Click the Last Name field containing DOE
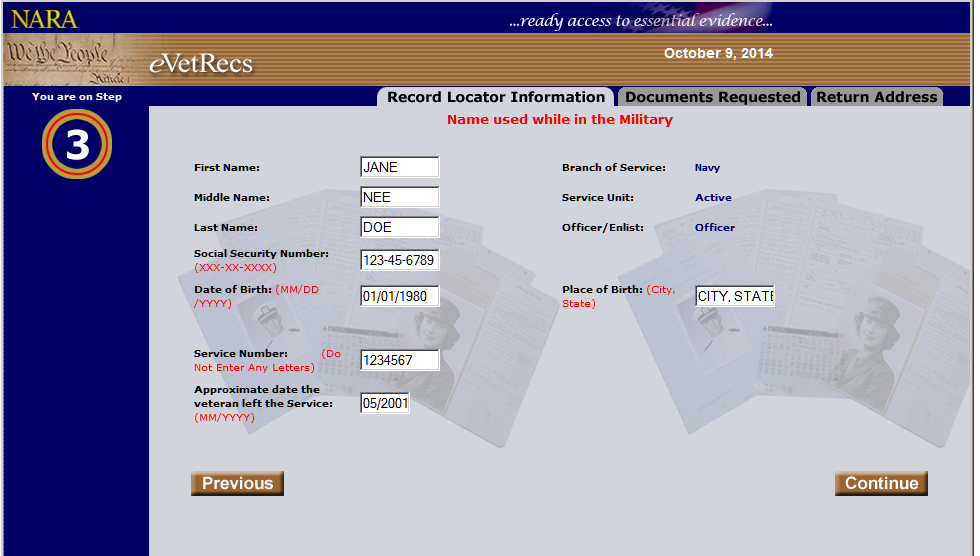Viewport: 980px width, 556px height. click(400, 227)
